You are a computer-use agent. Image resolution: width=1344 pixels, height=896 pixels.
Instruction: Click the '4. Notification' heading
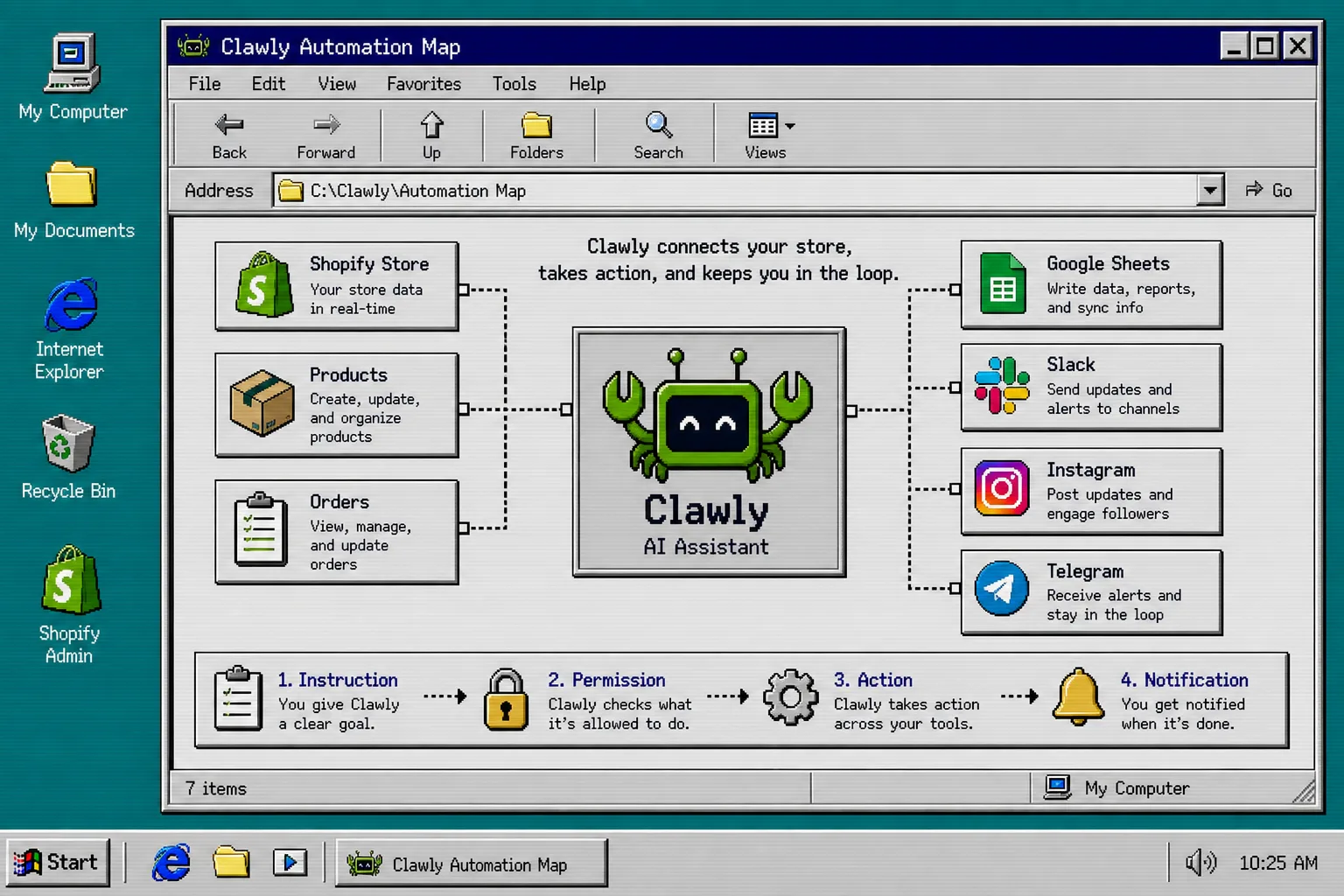coord(1185,680)
